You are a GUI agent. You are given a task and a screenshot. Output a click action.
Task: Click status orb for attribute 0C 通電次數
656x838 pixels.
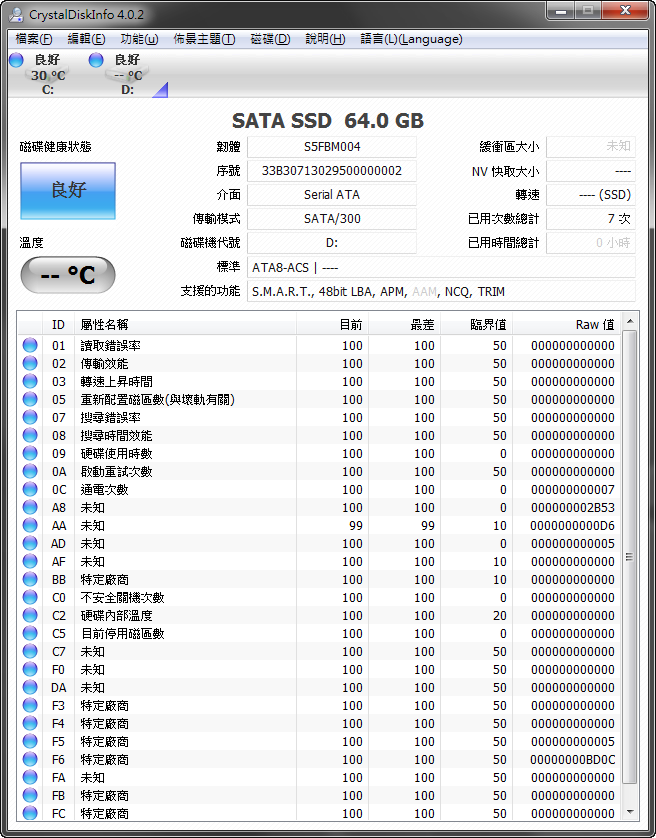31,490
